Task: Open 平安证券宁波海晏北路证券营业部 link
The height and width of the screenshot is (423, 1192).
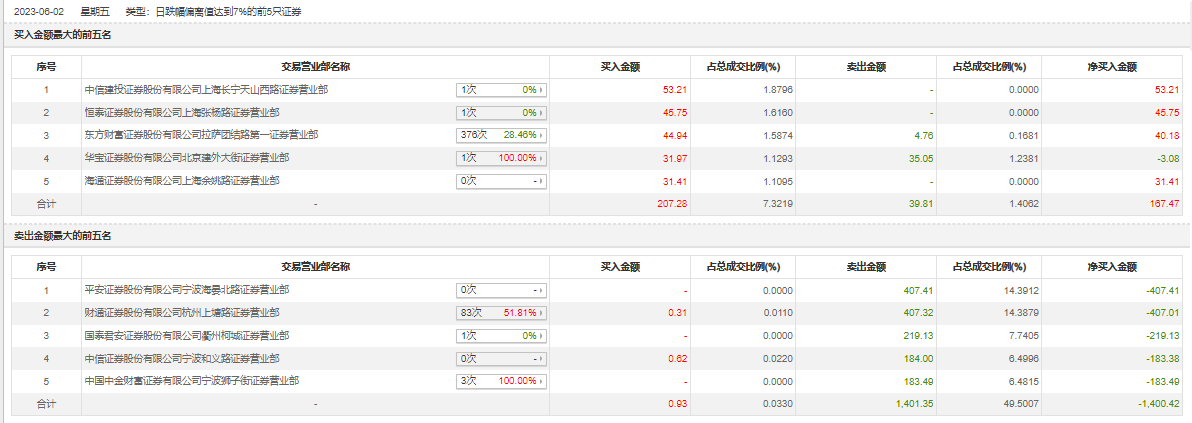Action: (x=187, y=290)
